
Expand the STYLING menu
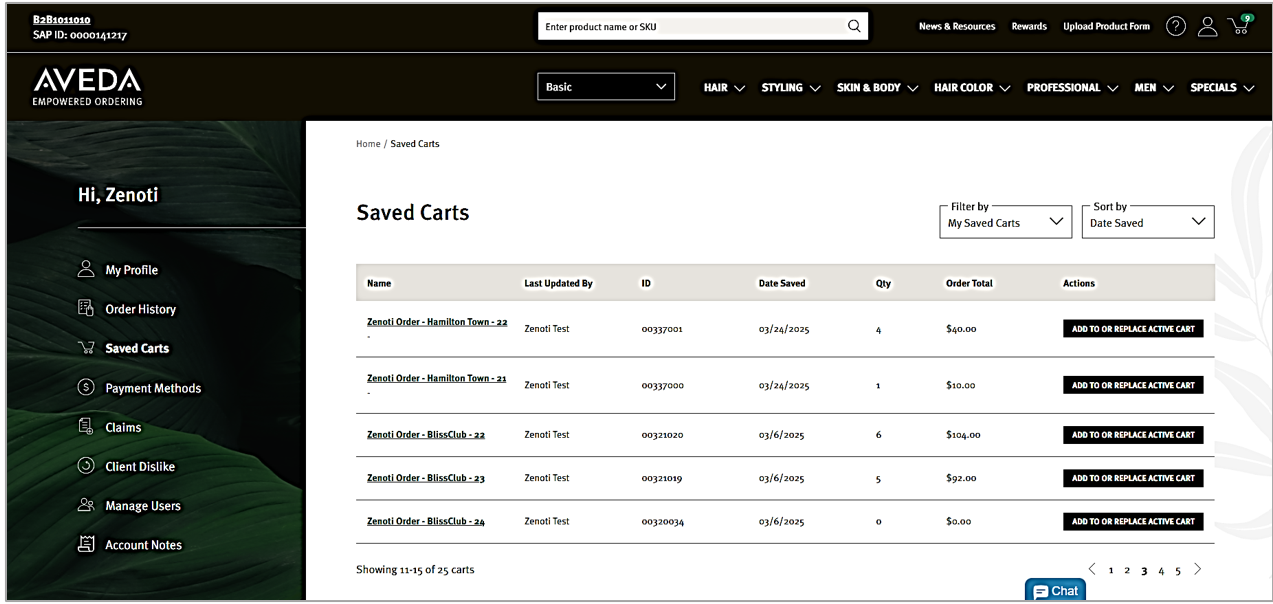point(791,88)
